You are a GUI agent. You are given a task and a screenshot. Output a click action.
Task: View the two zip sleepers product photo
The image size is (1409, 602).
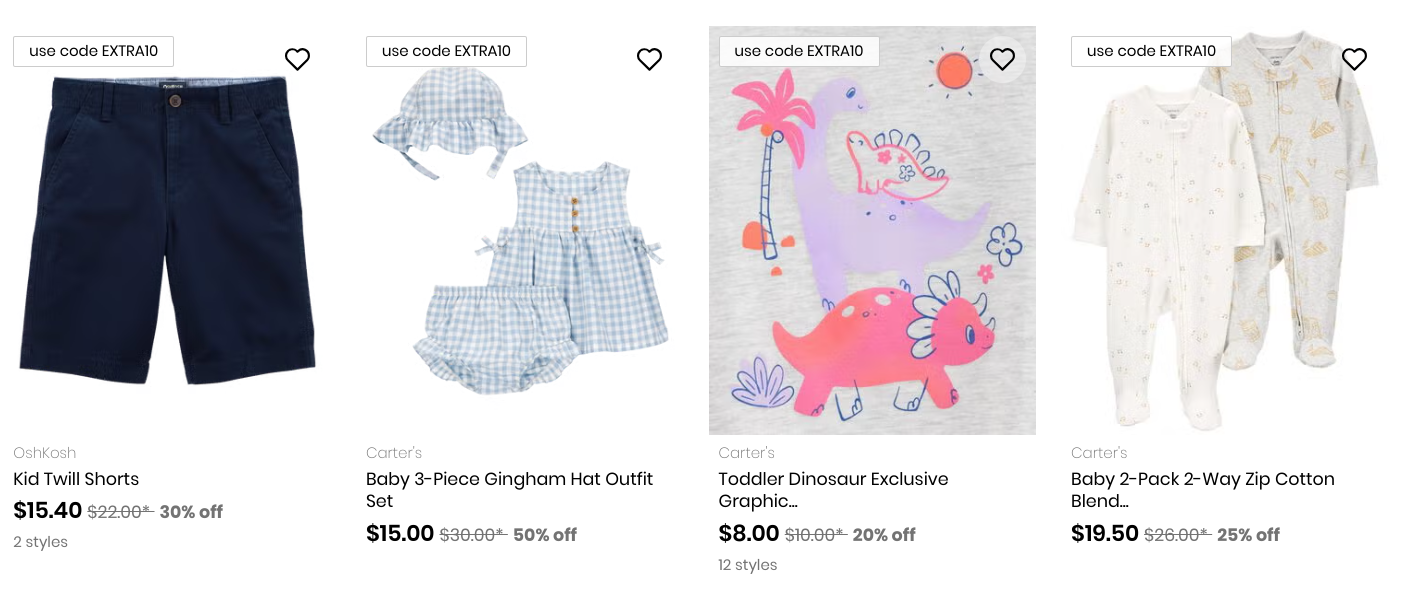[x=1225, y=230]
